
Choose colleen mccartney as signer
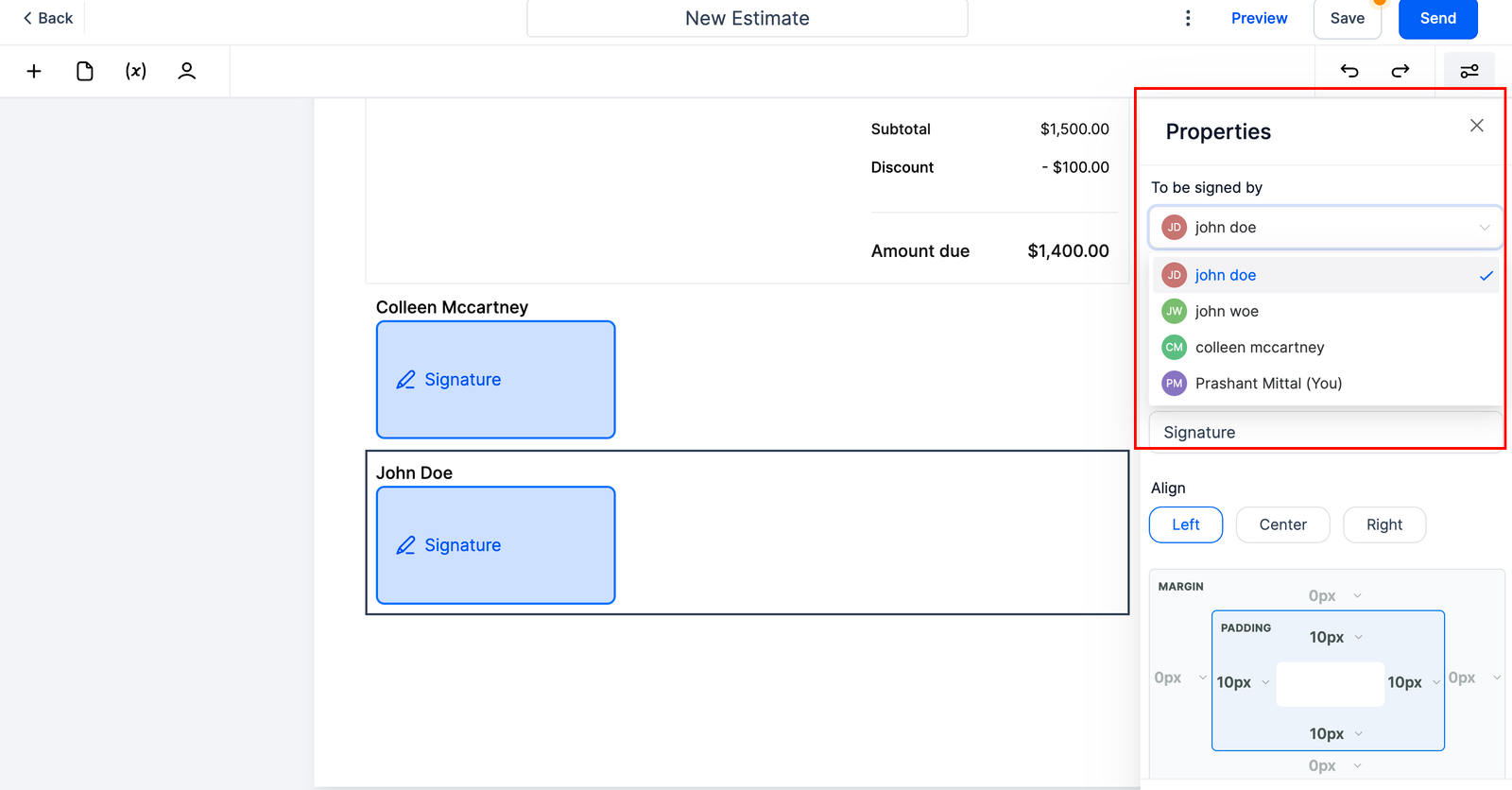coord(1259,347)
